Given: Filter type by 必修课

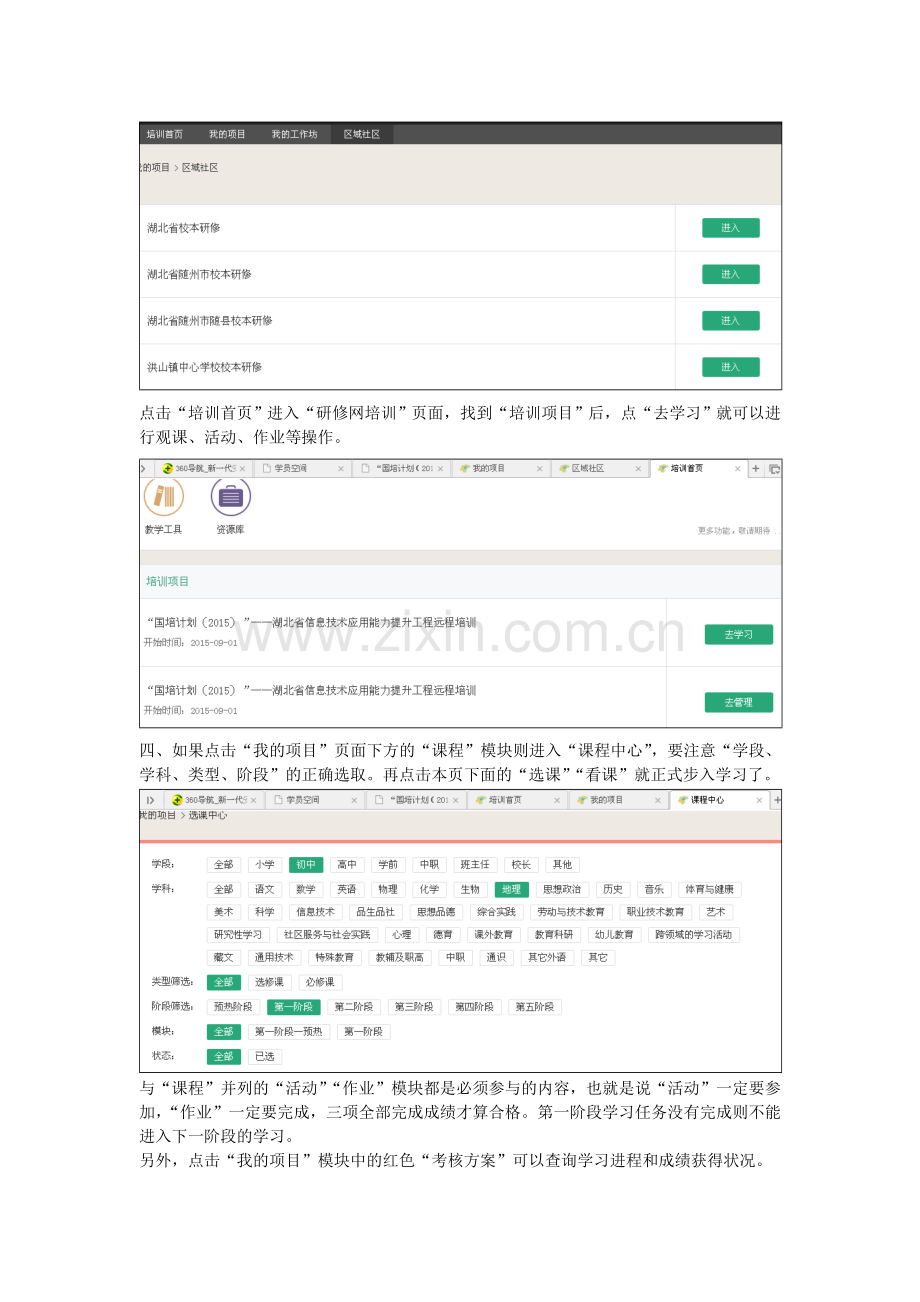Looking at the screenshot, I should [321, 982].
